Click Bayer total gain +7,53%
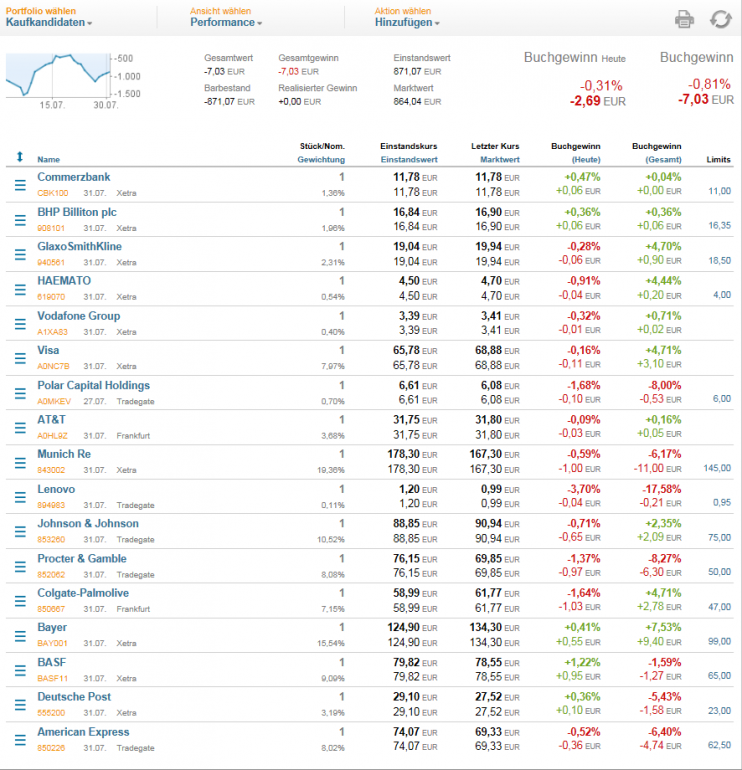Image resolution: width=742 pixels, height=770 pixels. pyautogui.click(x=663, y=628)
